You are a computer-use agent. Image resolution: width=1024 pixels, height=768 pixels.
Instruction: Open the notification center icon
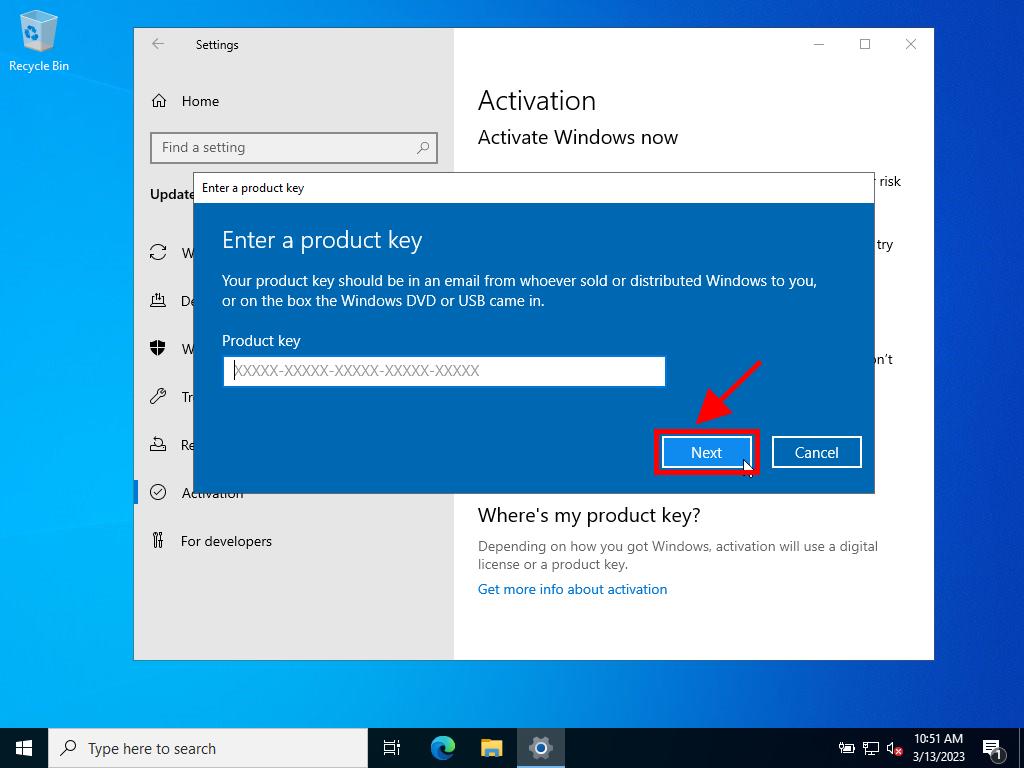pos(992,748)
